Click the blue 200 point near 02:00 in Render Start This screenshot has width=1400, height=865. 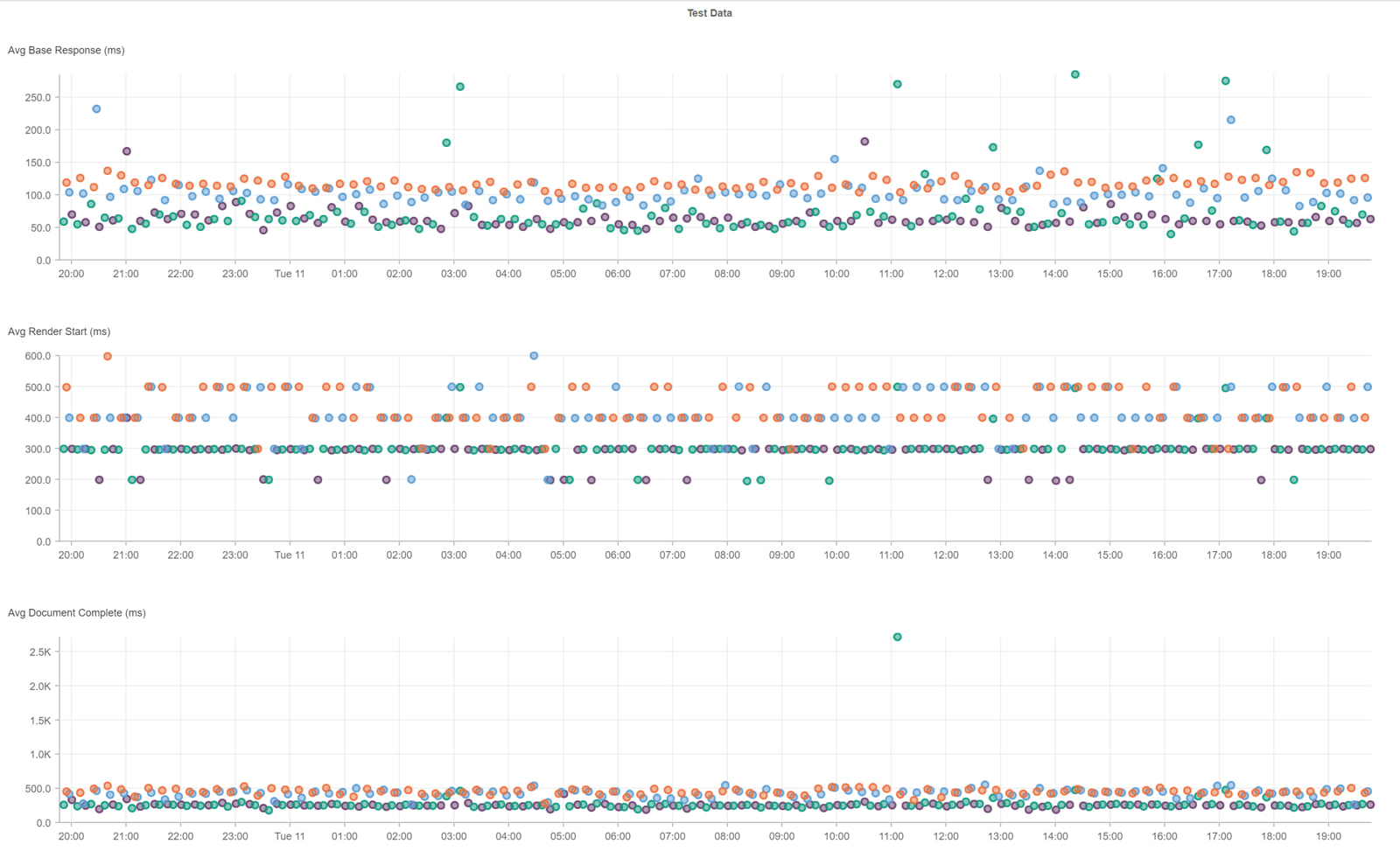click(411, 480)
